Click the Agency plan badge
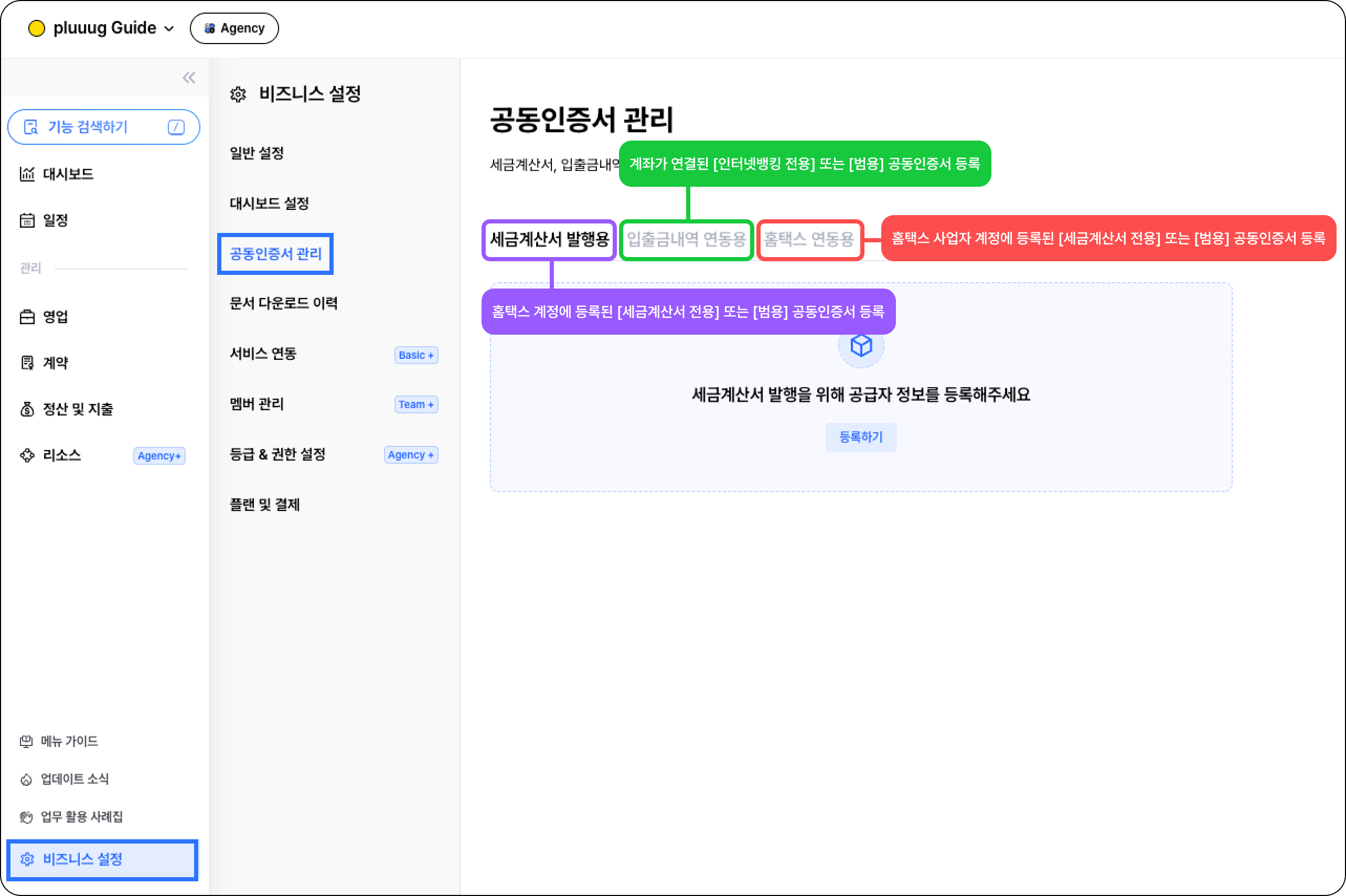The width and height of the screenshot is (1346, 896). pos(234,28)
